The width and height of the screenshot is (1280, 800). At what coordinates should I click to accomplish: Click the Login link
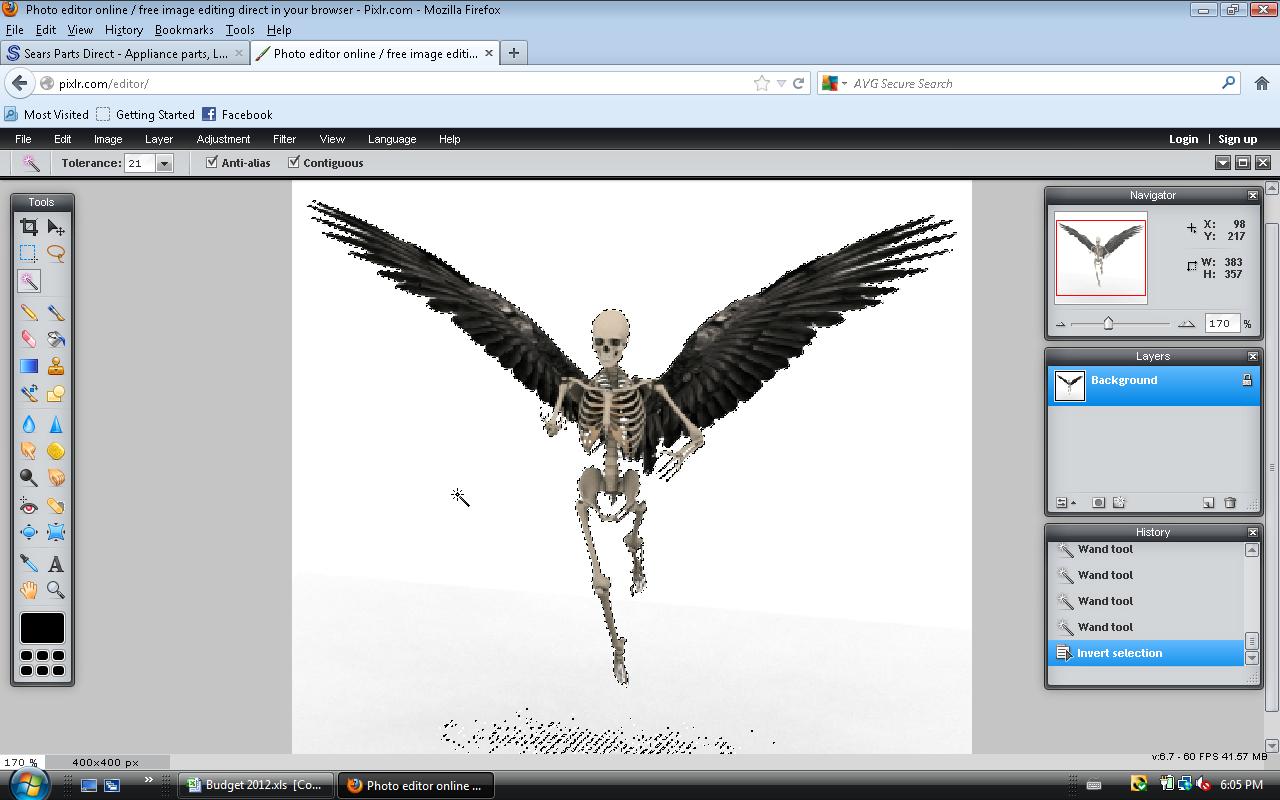pos(1183,139)
